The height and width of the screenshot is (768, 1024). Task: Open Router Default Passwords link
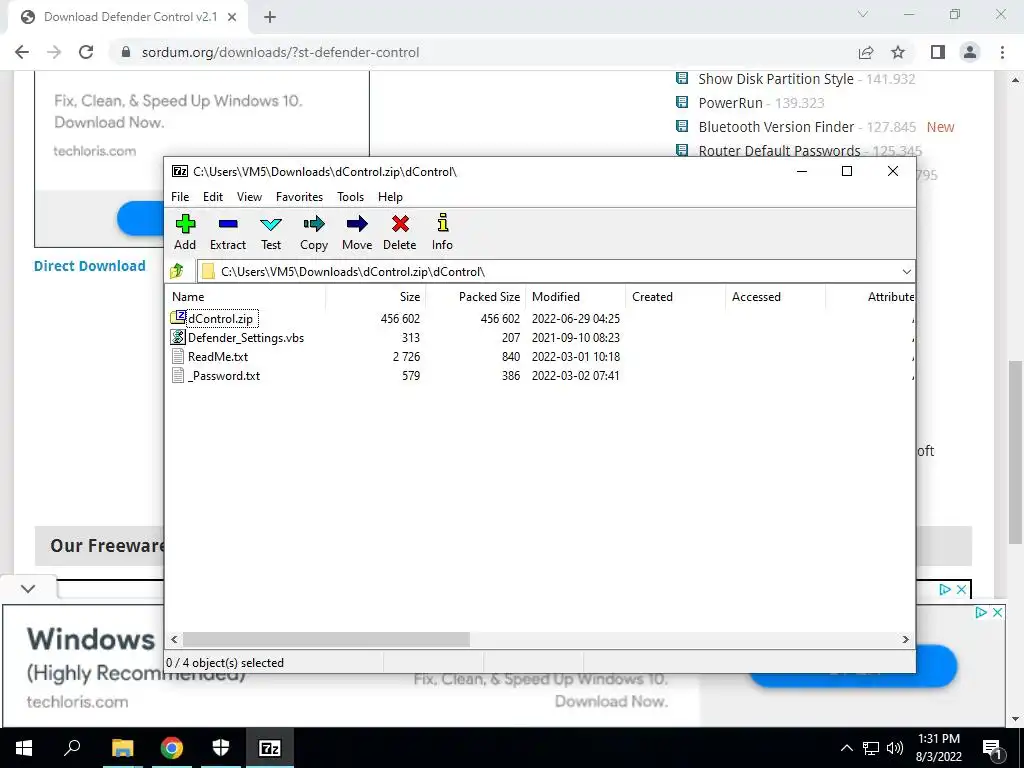point(779,151)
